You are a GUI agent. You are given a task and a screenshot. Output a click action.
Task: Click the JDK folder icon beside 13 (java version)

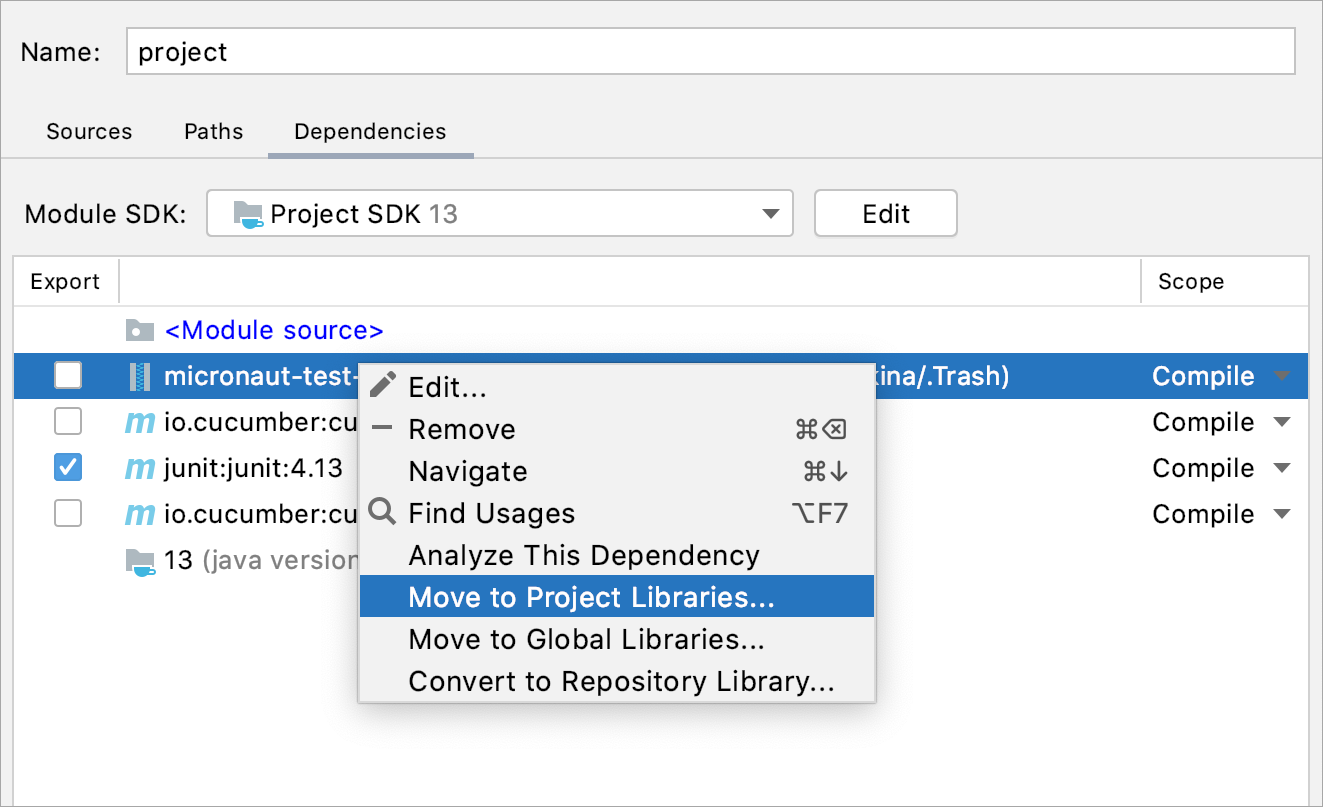tap(140, 561)
